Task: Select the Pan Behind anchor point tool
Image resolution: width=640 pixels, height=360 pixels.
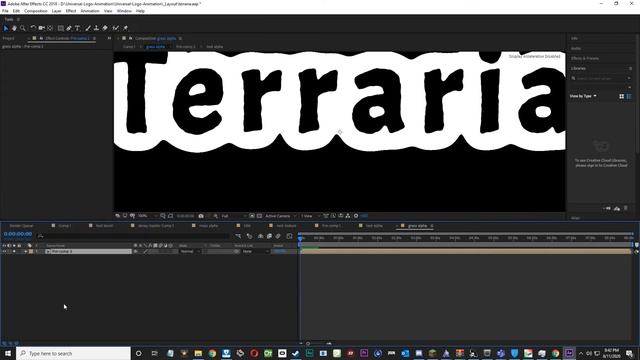Action: [50, 28]
